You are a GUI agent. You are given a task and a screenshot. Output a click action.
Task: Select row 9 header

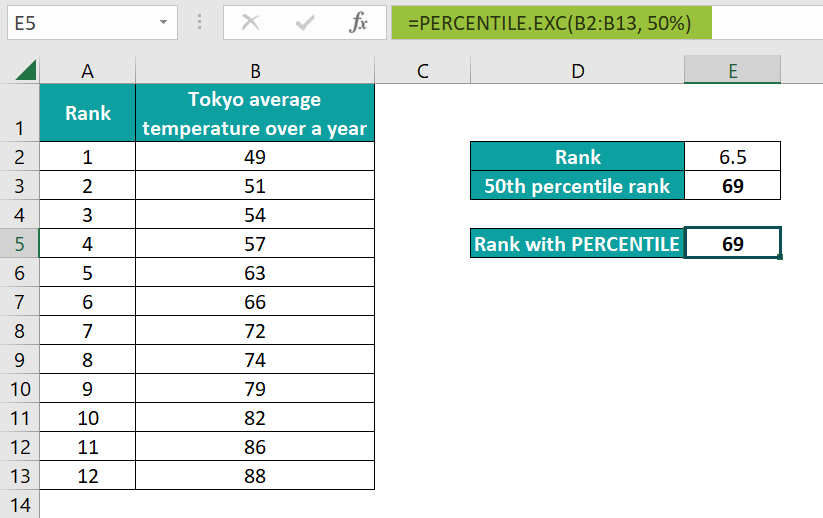pyautogui.click(x=19, y=360)
